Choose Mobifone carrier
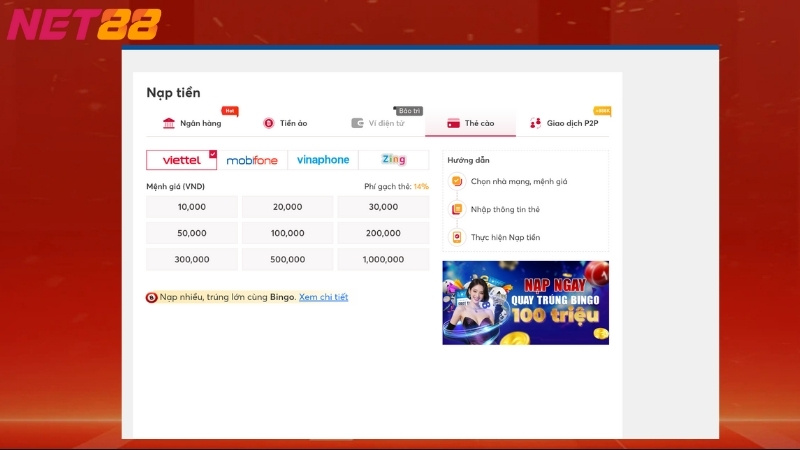 [252, 160]
